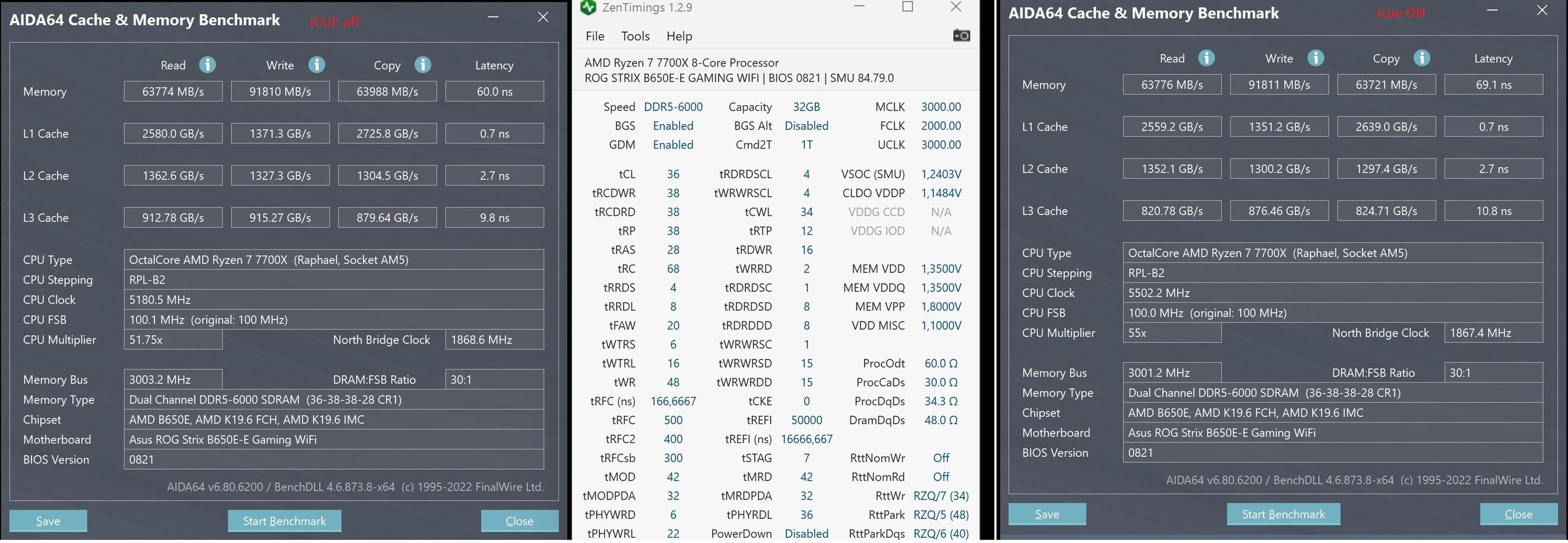This screenshot has width=1568, height=543.
Task: Take a screenshot with ZenTimings camera icon
Action: (961, 36)
